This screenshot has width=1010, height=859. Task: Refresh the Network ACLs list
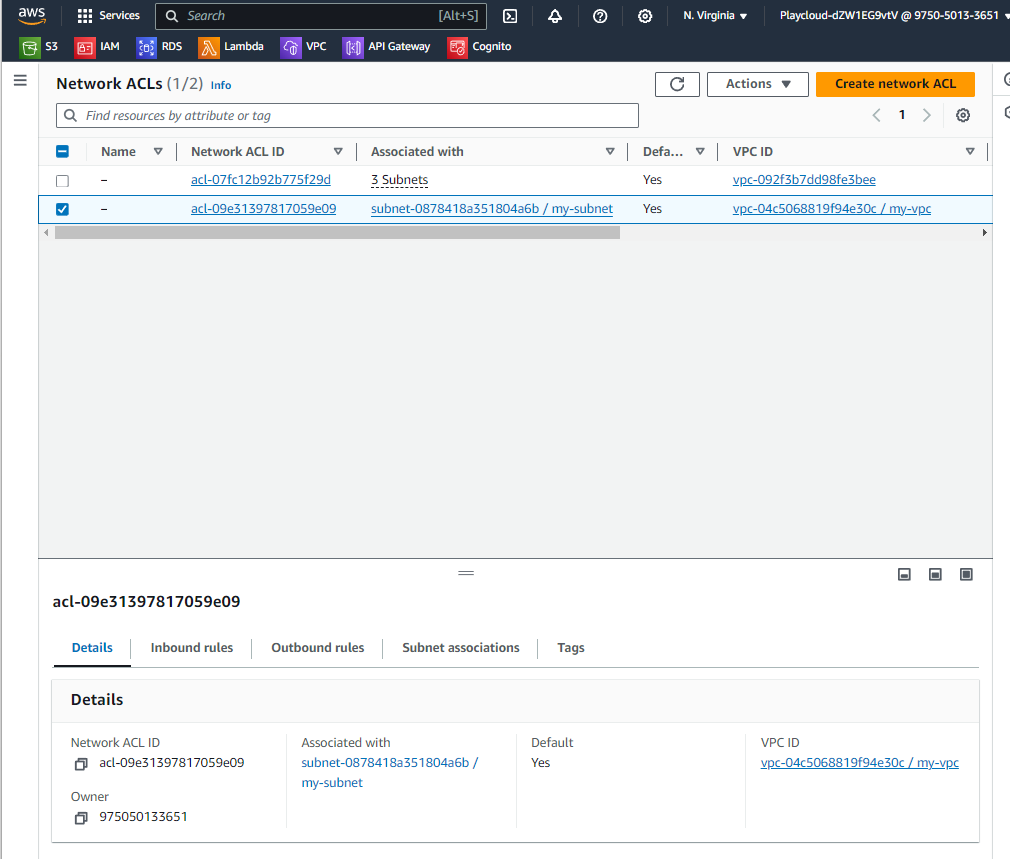[x=677, y=84]
